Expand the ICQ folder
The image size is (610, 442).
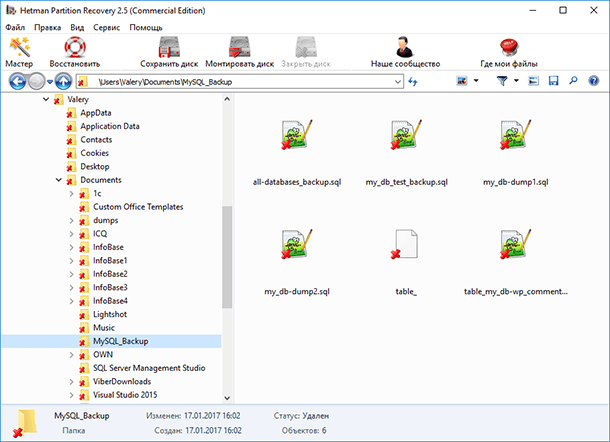pyautogui.click(x=72, y=234)
